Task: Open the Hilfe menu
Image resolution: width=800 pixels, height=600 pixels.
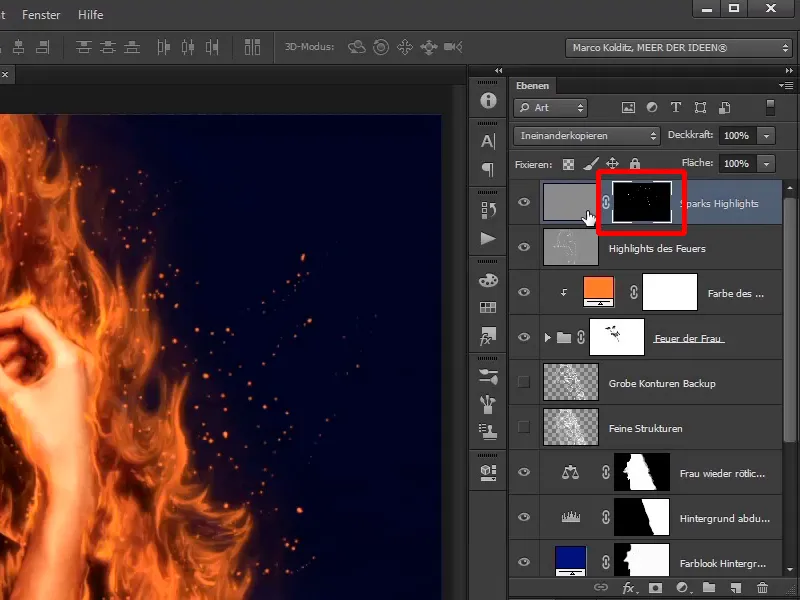Action: point(90,15)
